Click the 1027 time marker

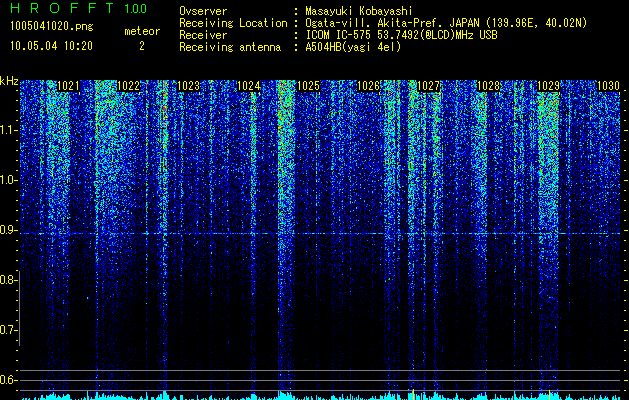428,86
